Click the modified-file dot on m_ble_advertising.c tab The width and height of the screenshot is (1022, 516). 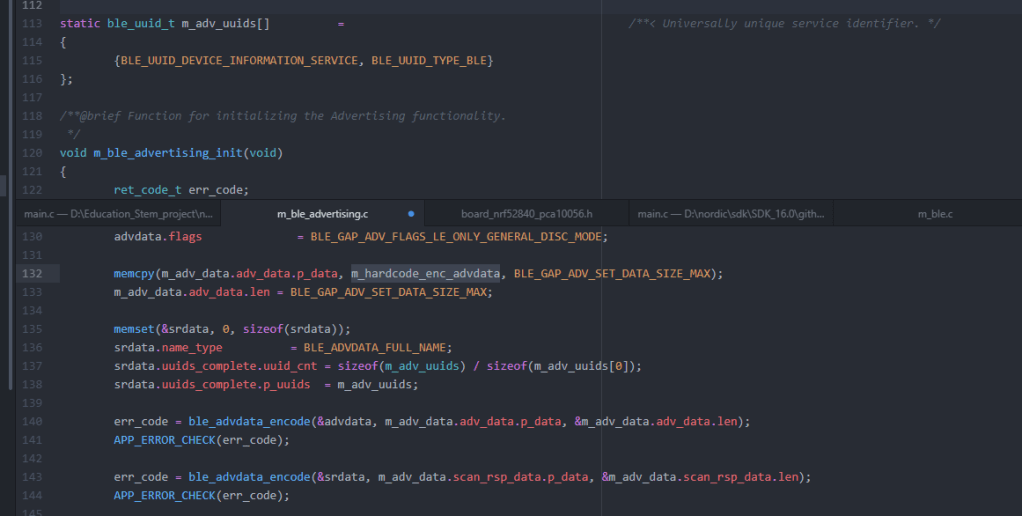click(x=411, y=214)
